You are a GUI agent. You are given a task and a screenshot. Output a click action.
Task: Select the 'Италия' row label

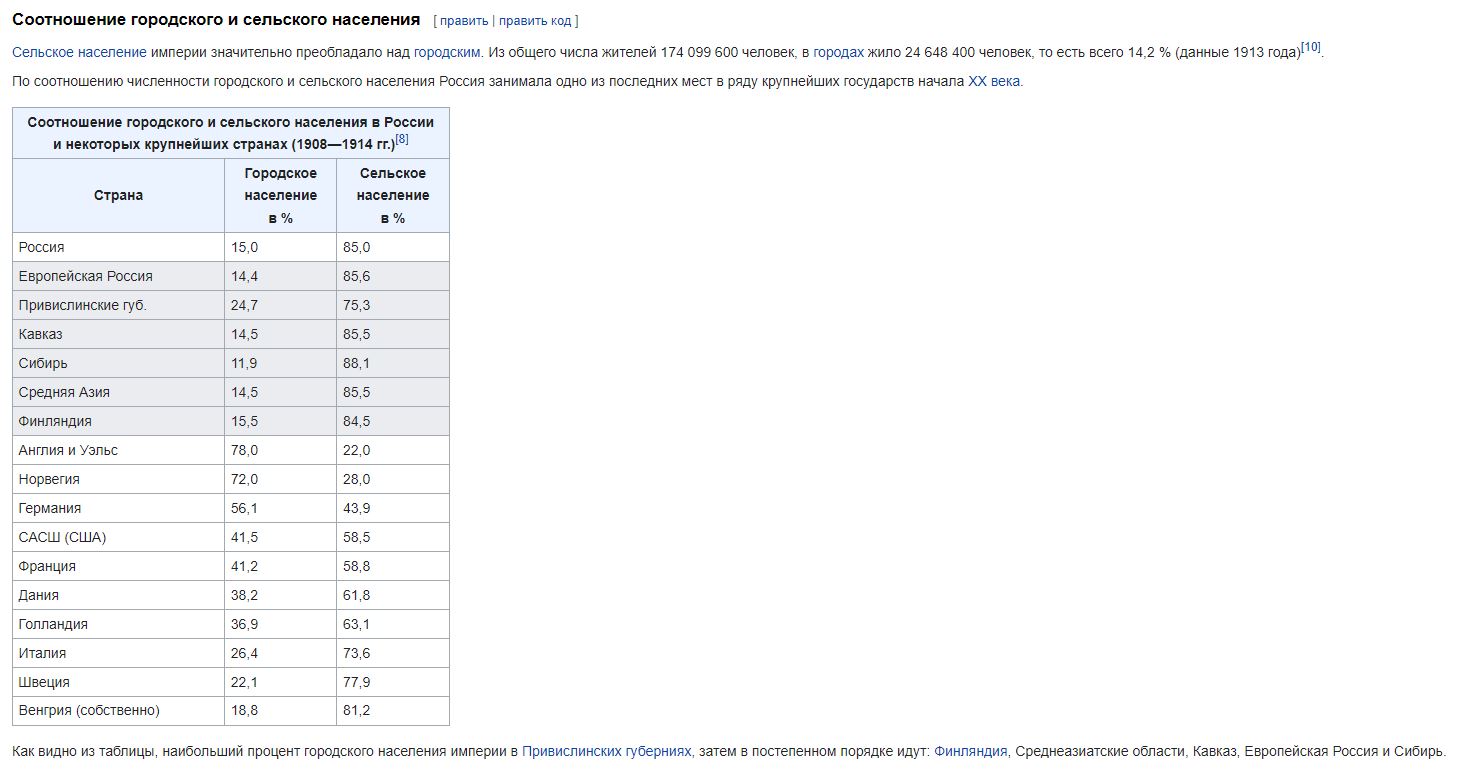42,653
